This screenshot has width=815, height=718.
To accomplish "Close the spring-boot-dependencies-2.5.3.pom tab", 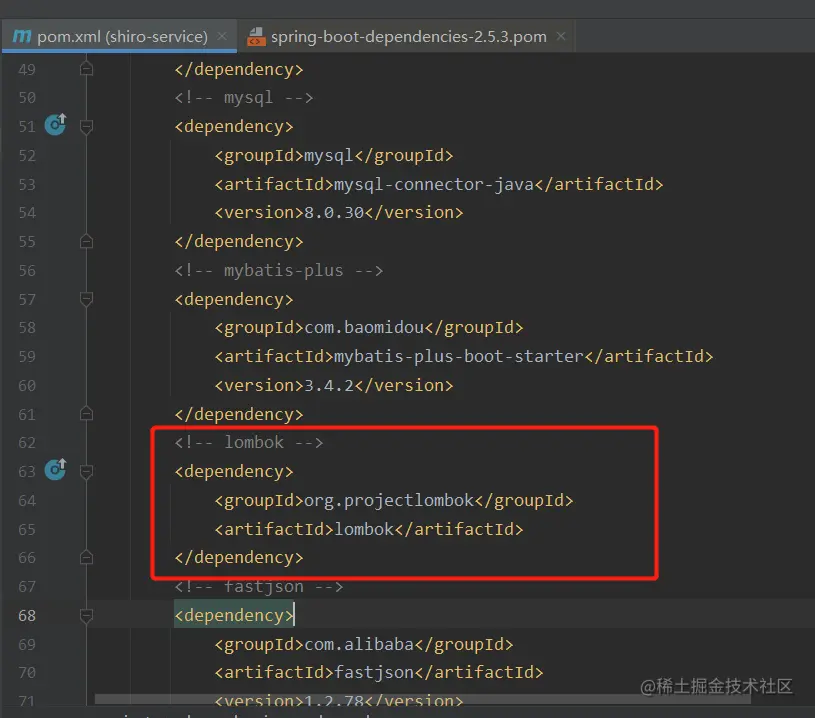I will (x=561, y=36).
